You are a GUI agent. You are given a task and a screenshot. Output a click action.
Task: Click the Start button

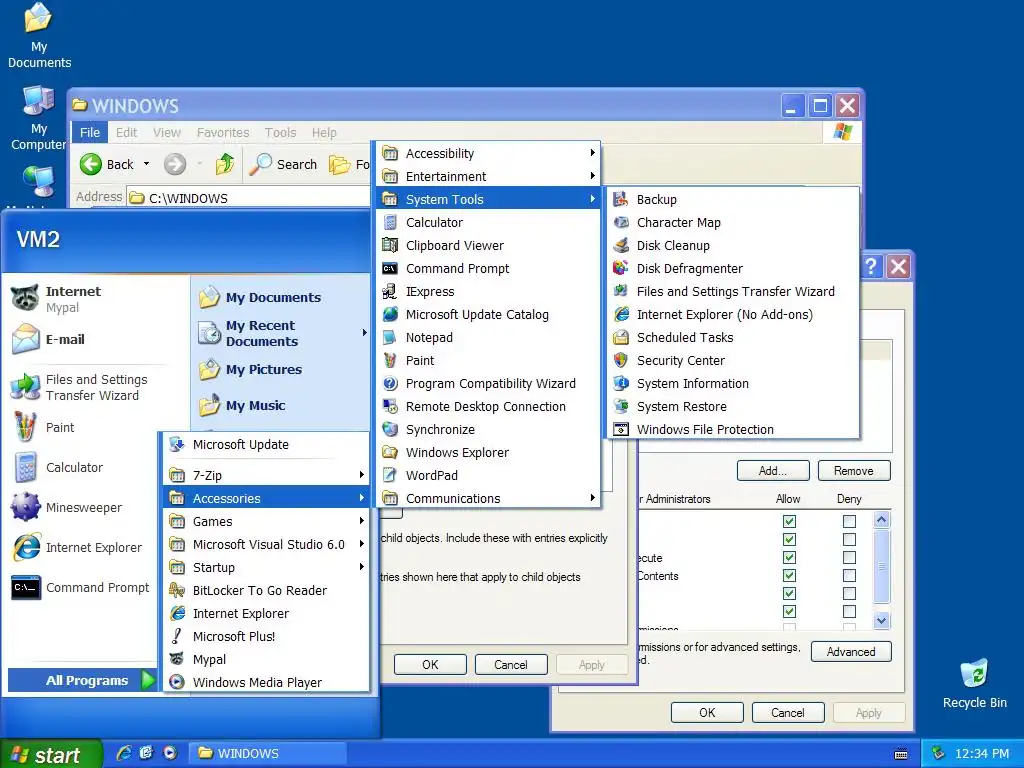[x=51, y=754]
